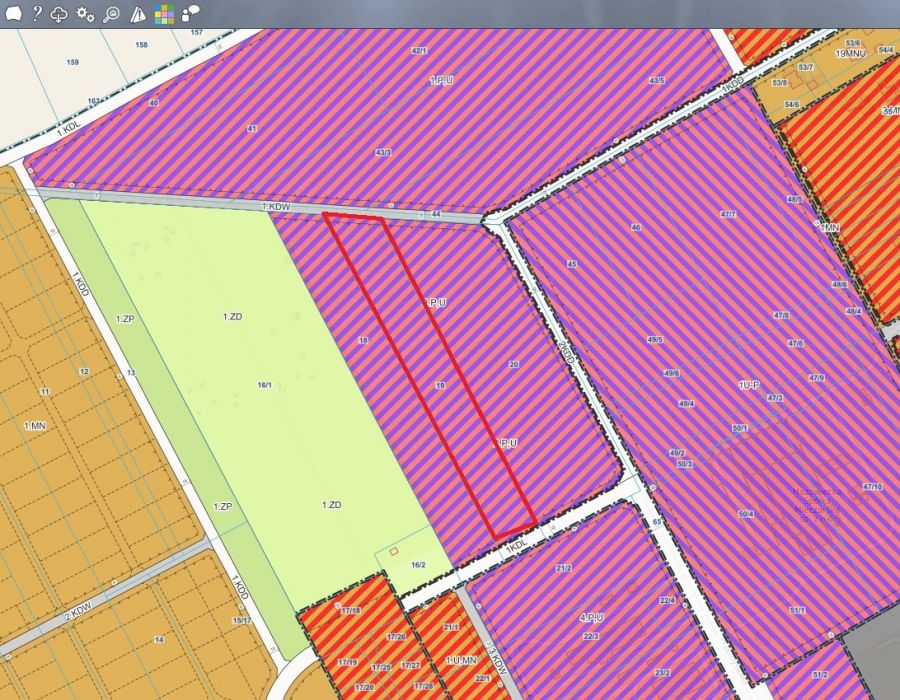This screenshot has height=700, width=900.
Task: Click parcel 18 on the map
Action: (363, 341)
